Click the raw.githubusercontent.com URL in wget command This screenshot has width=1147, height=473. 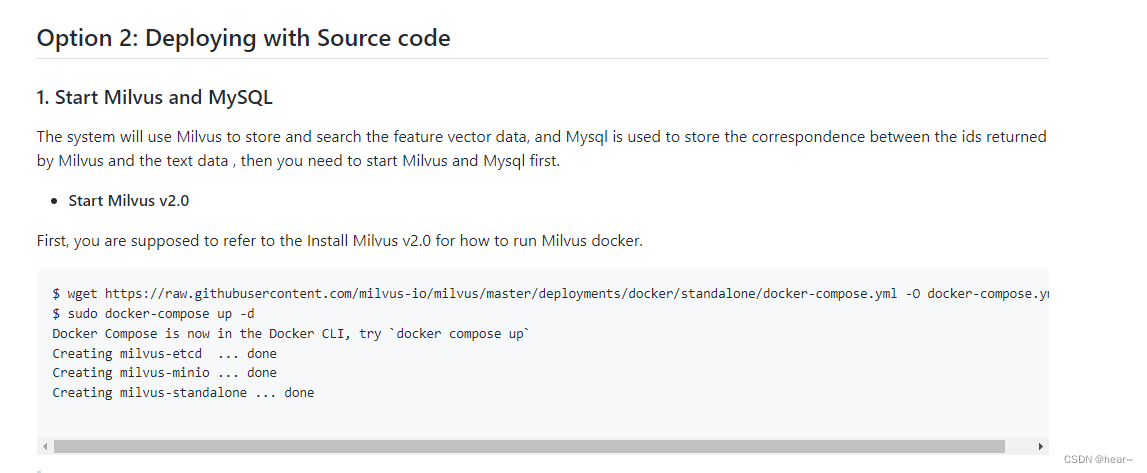(501, 294)
